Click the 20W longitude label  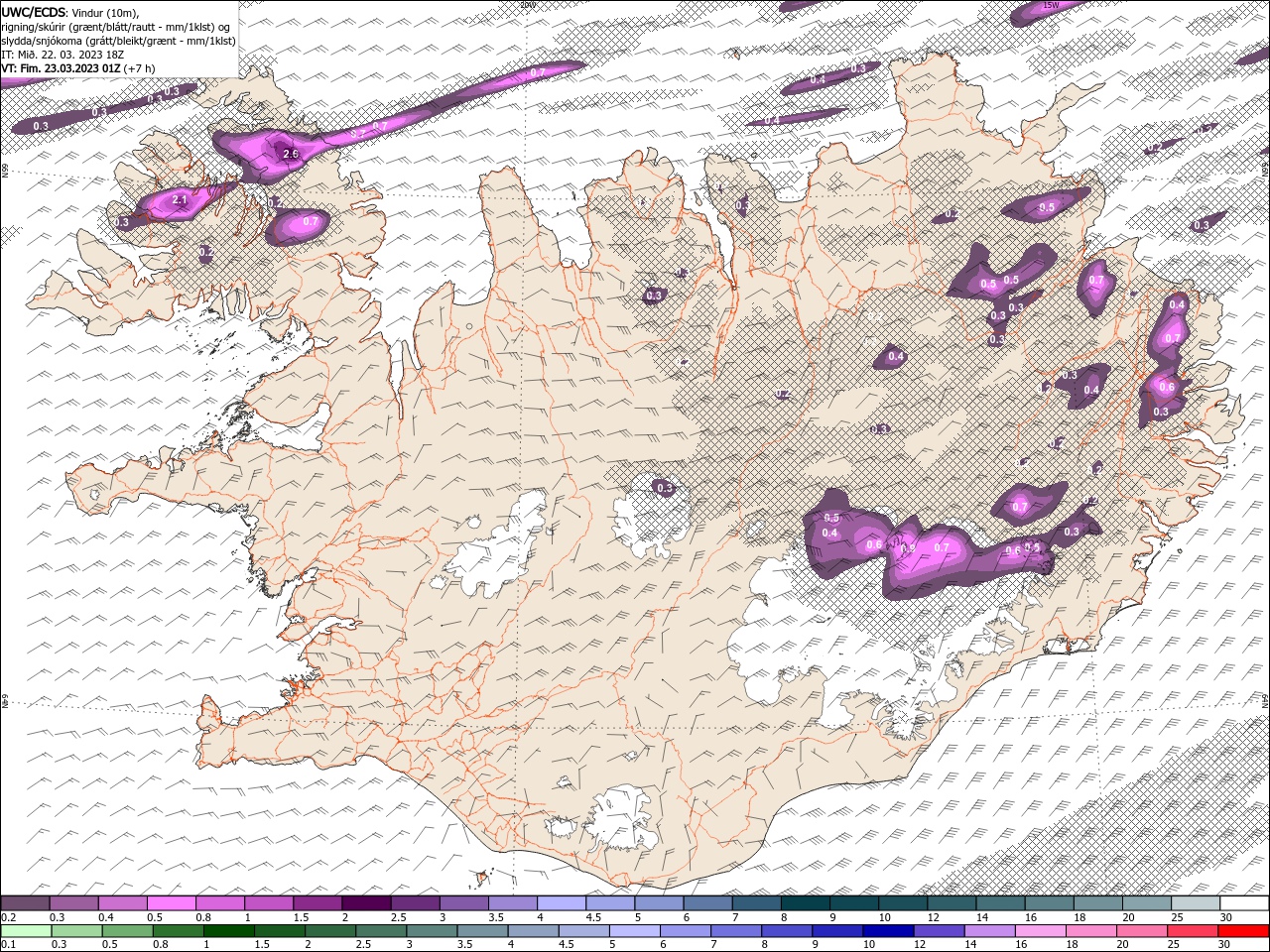528,5
